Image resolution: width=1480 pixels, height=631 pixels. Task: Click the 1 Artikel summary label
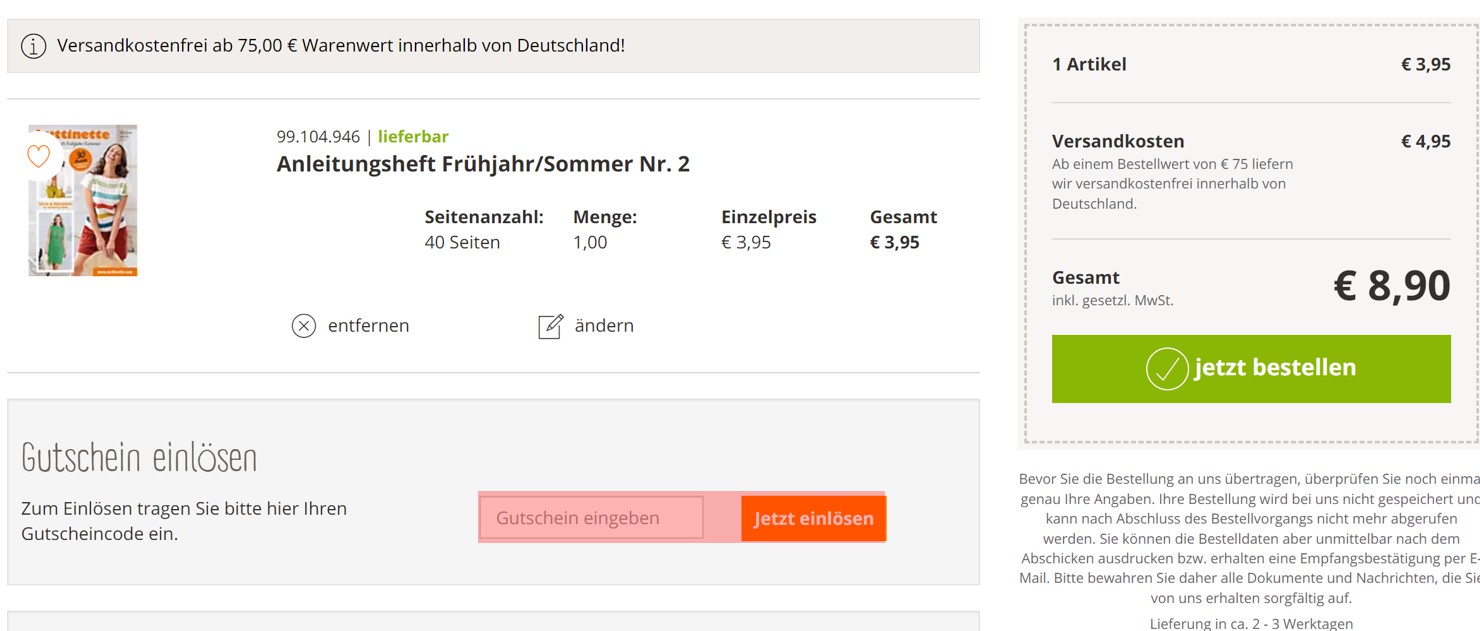[1089, 64]
